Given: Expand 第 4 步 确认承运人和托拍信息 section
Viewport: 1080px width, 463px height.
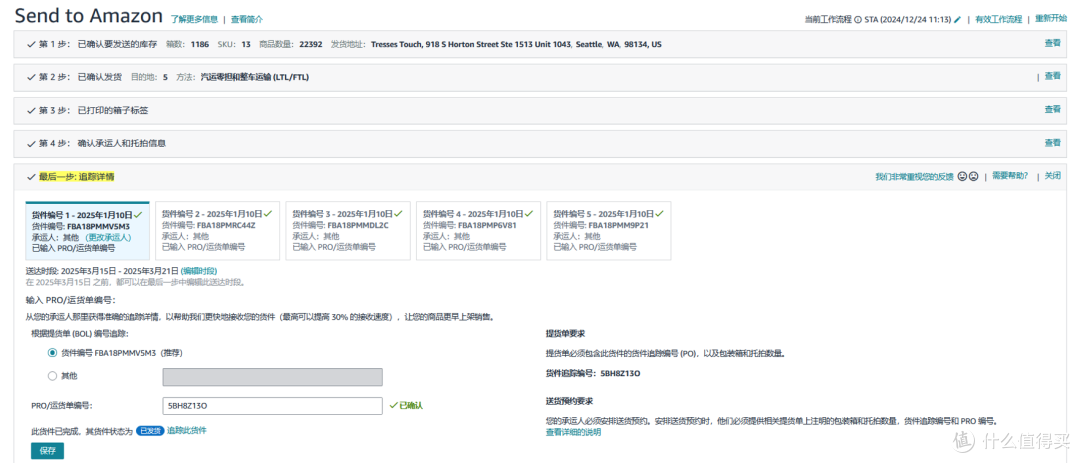Looking at the screenshot, I should 540,144.
